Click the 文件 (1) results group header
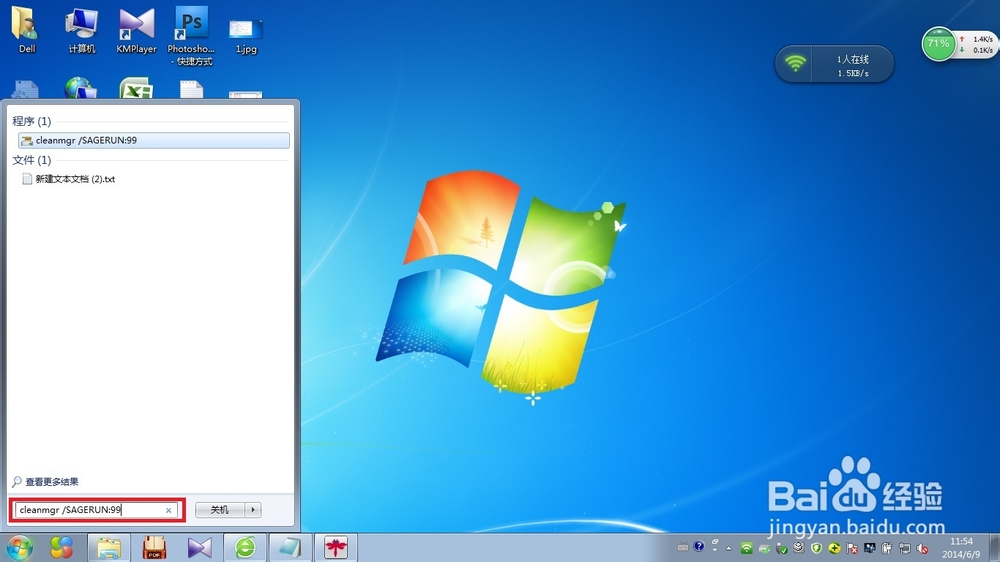Viewport: 1000px width, 562px height. tap(31, 160)
